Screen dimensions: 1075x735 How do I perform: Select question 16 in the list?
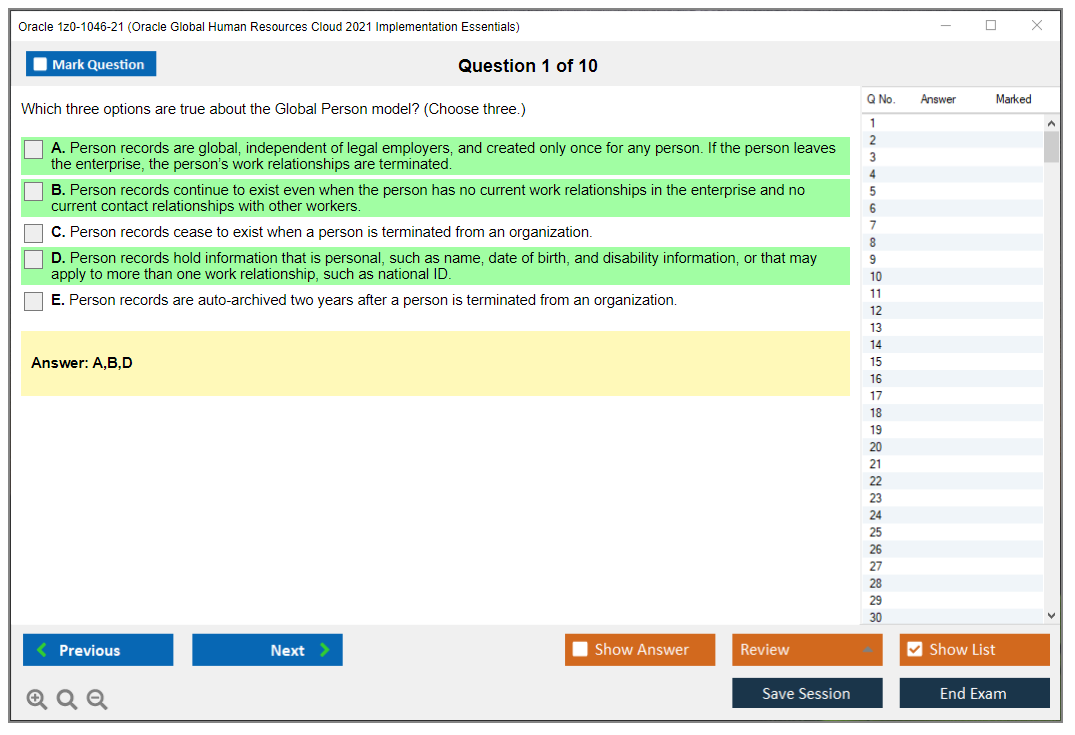952,379
